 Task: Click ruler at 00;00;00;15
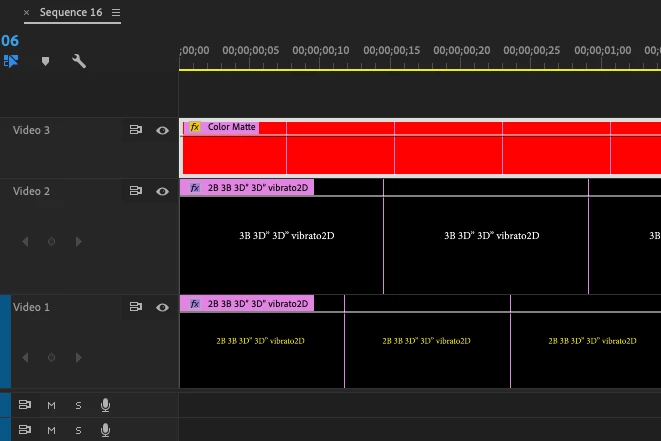click(391, 51)
